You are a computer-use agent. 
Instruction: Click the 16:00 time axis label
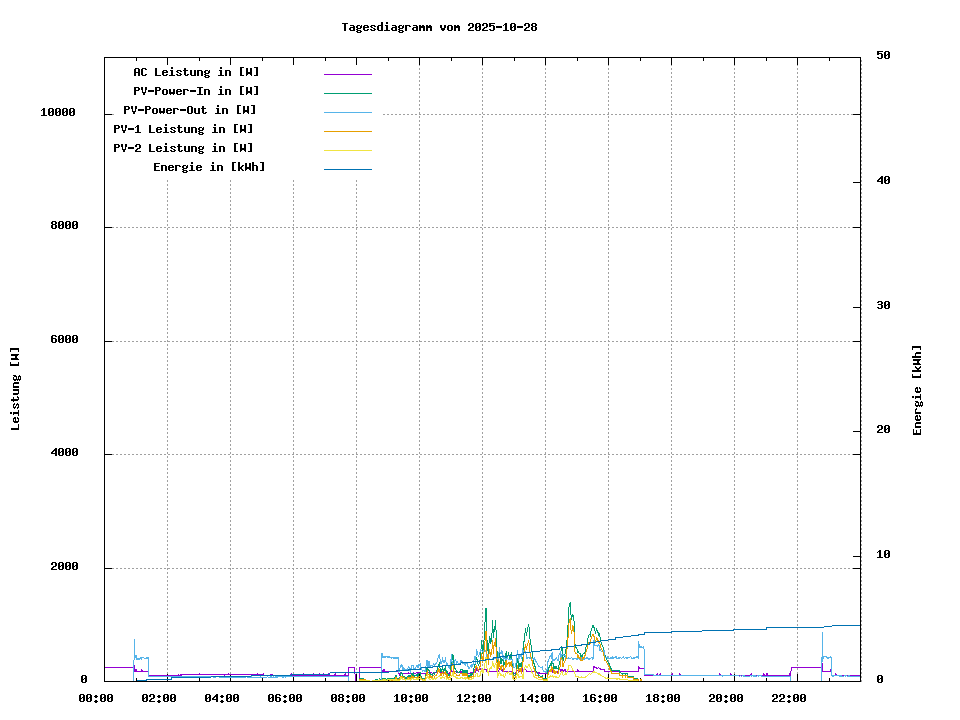pos(600,698)
